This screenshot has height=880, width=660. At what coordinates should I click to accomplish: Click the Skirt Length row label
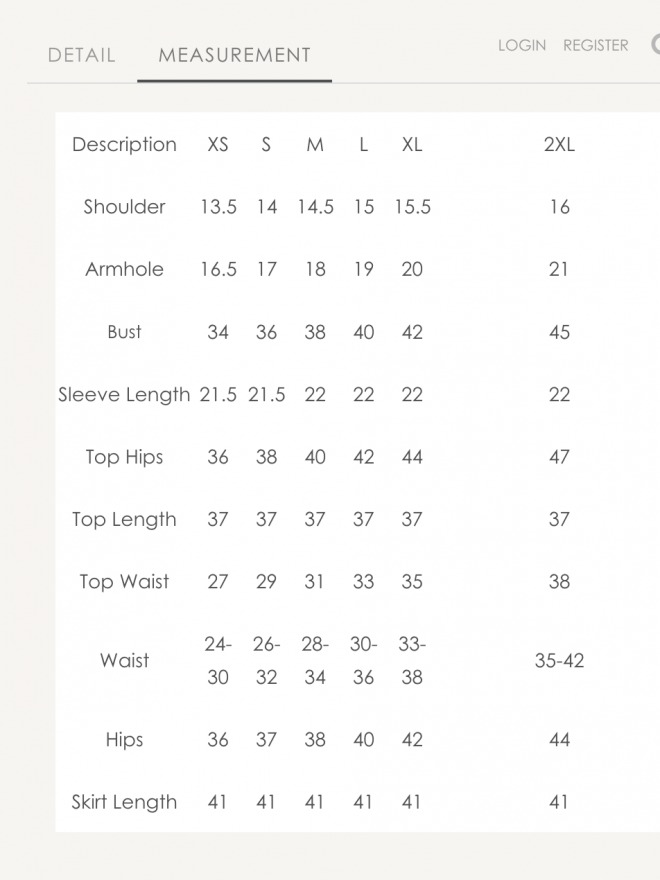(x=124, y=802)
